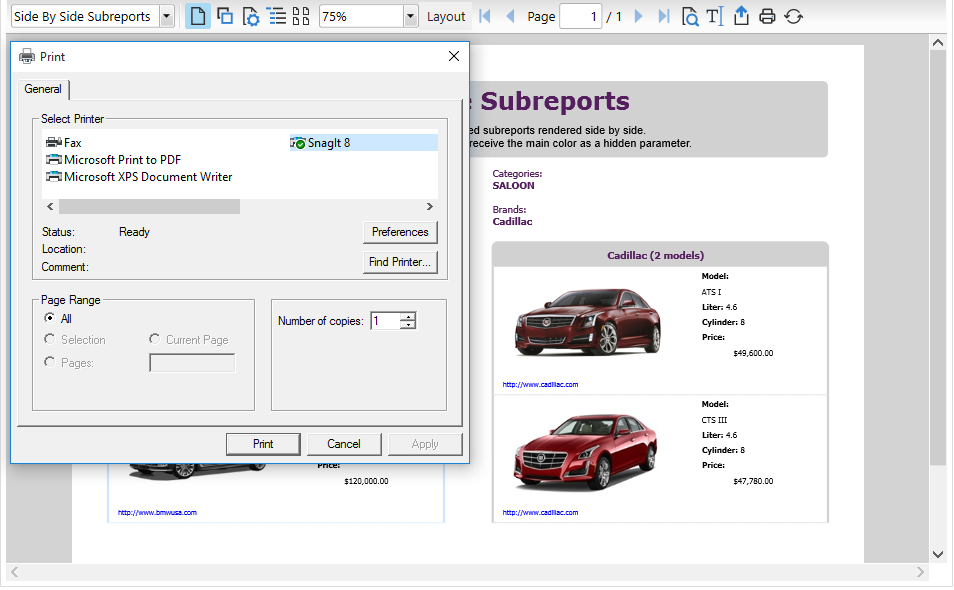Activate the text selection tool icon
This screenshot has height=590, width=954.
(x=715, y=16)
